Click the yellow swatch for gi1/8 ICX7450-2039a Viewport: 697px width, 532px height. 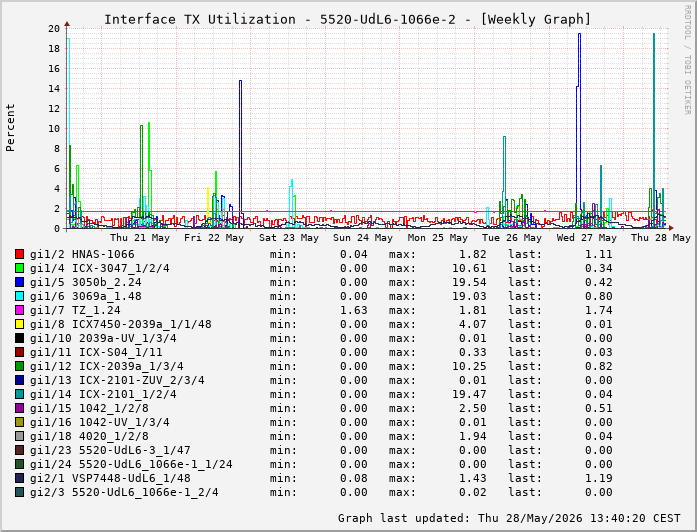click(19, 324)
